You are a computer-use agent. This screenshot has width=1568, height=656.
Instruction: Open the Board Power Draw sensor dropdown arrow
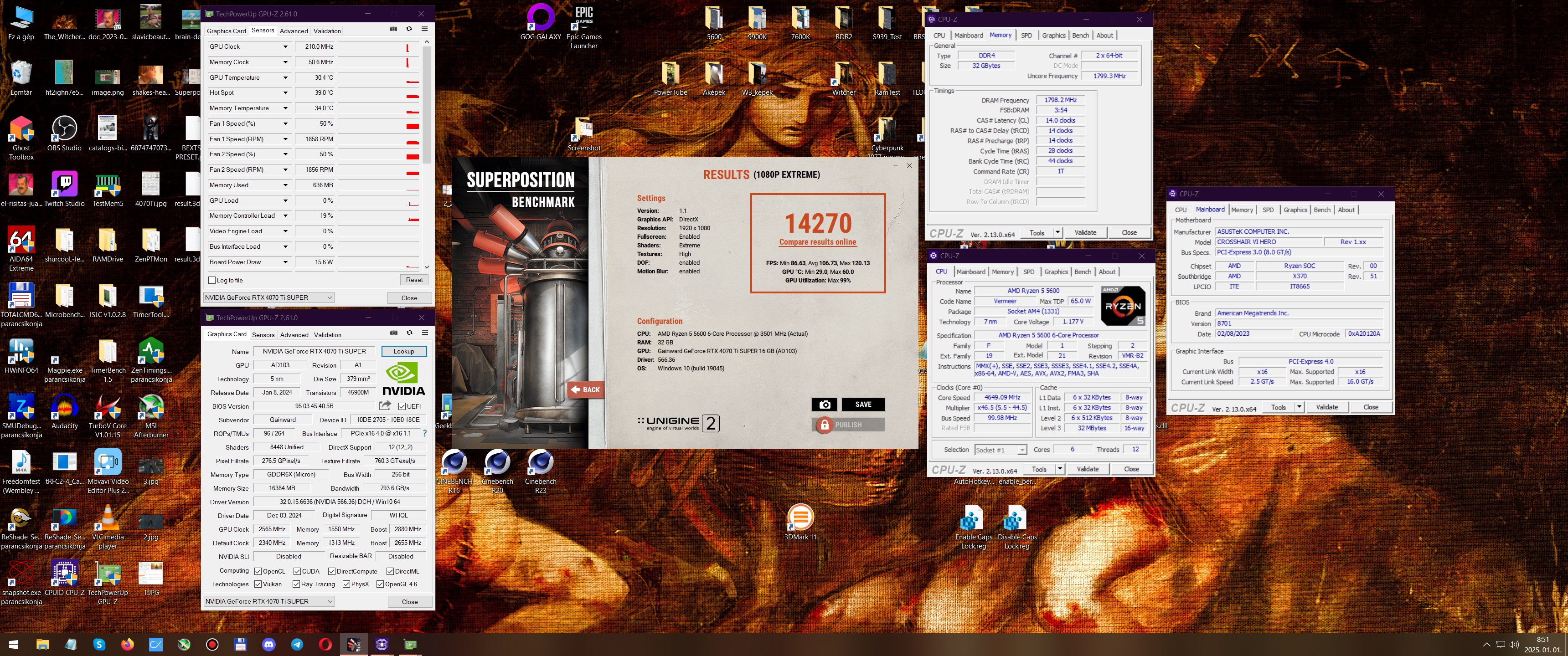coord(285,261)
